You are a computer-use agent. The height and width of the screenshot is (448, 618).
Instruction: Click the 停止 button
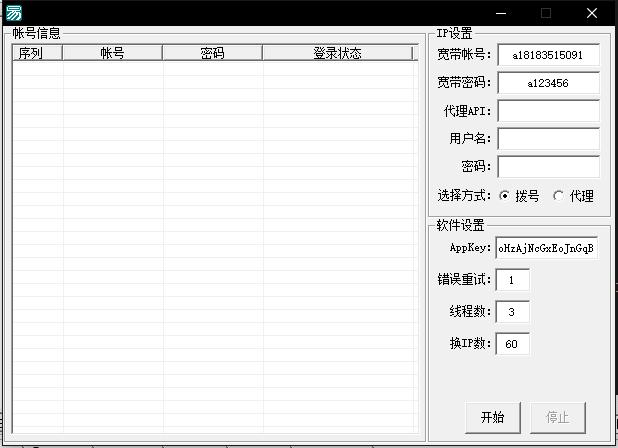(x=558, y=417)
